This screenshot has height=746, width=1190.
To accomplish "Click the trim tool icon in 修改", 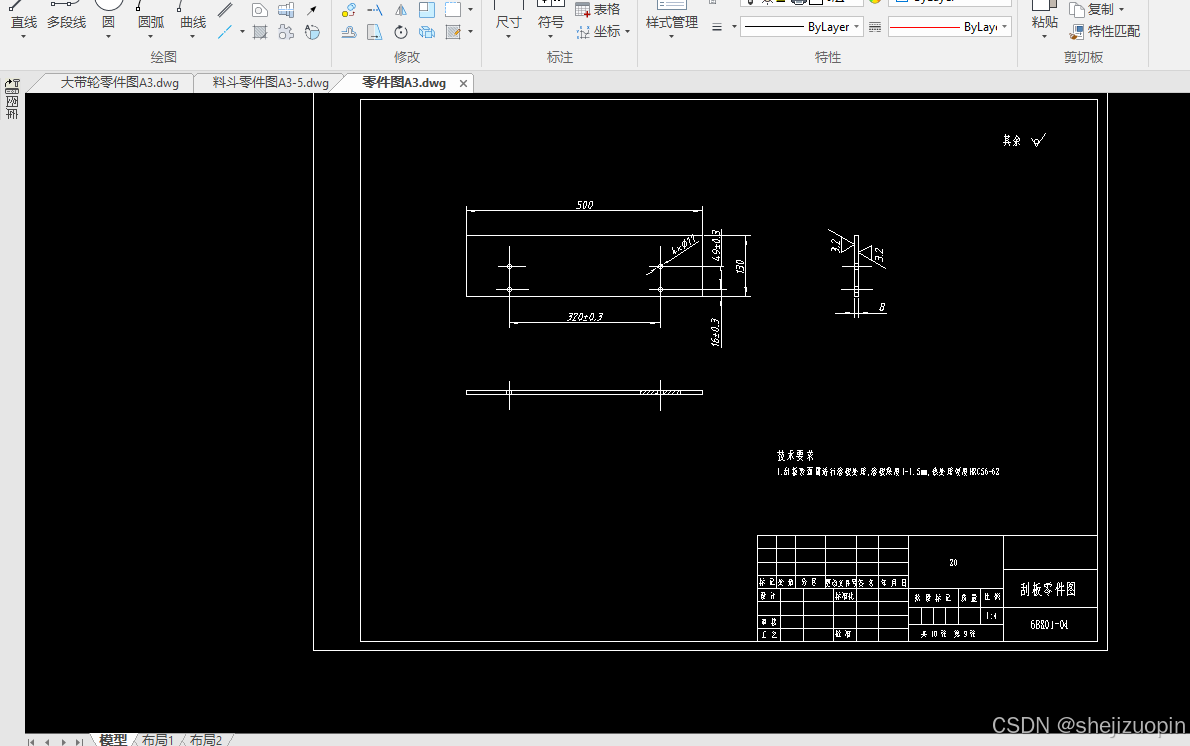I will pos(375,10).
